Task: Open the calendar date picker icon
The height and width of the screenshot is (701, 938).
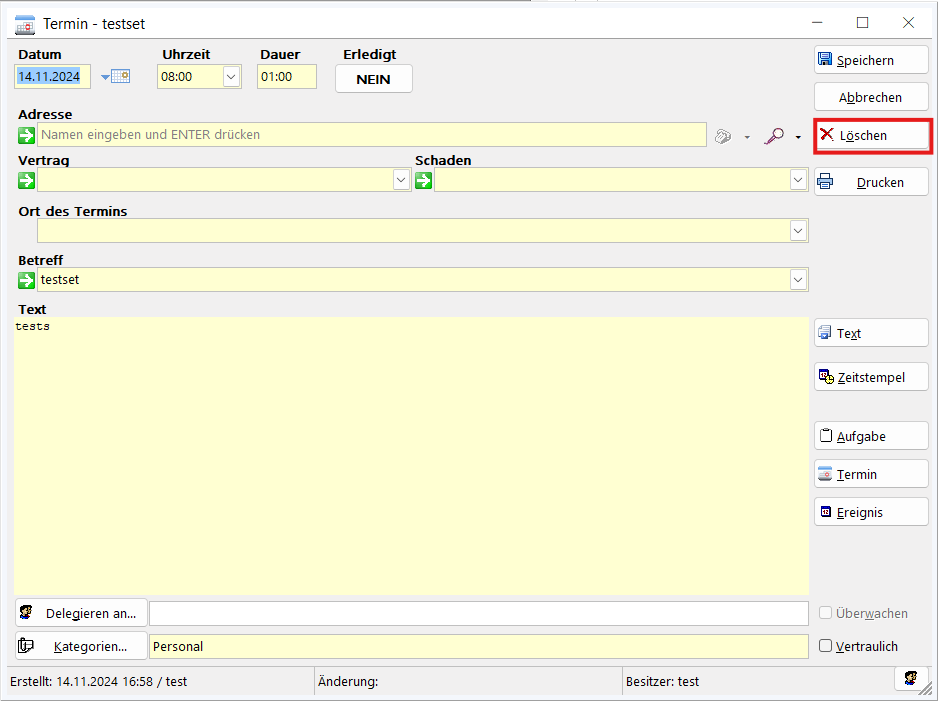Action: pyautogui.click(x=120, y=76)
